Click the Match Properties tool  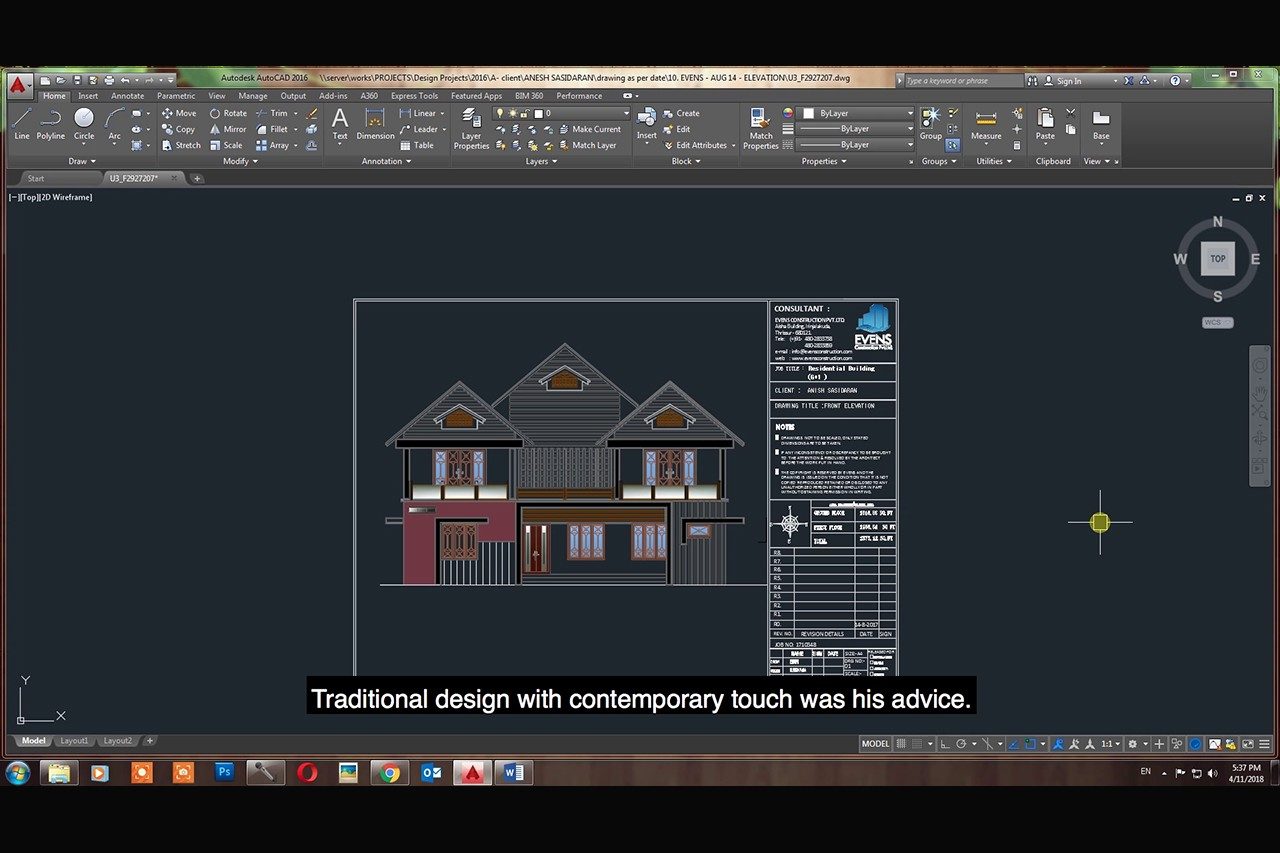[x=760, y=128]
